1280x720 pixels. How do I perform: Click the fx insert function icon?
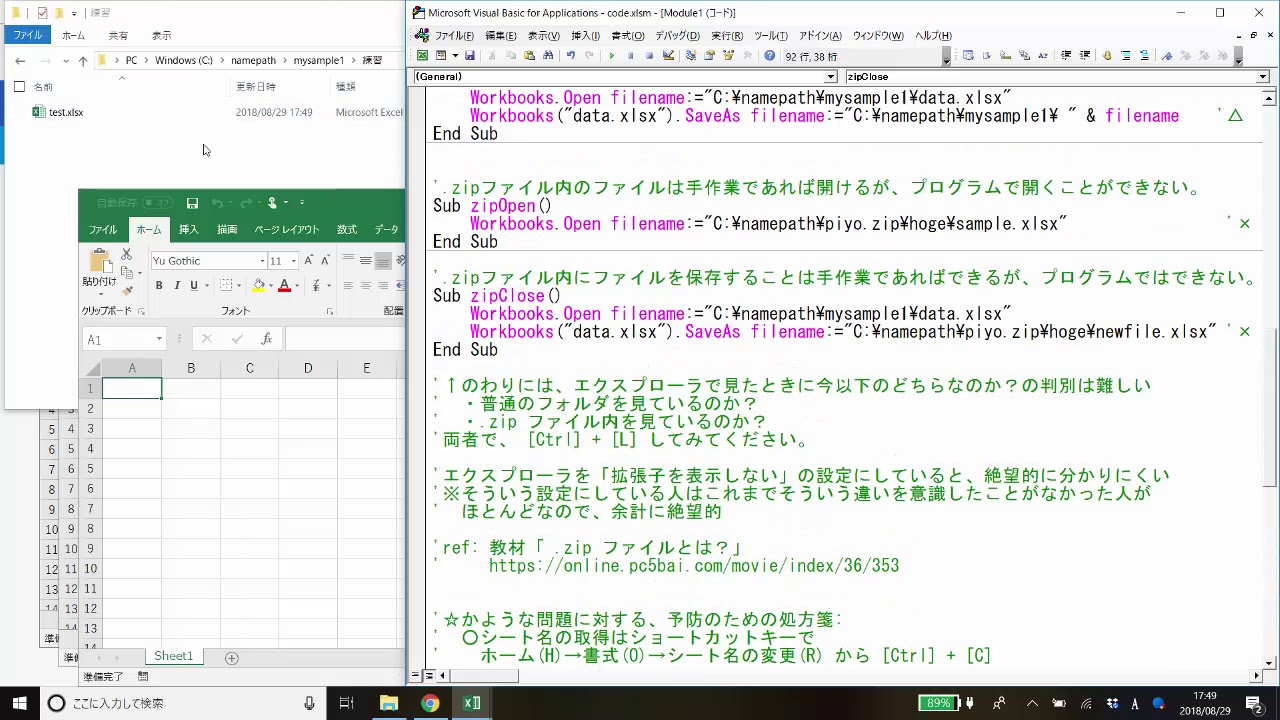pyautogui.click(x=266, y=339)
